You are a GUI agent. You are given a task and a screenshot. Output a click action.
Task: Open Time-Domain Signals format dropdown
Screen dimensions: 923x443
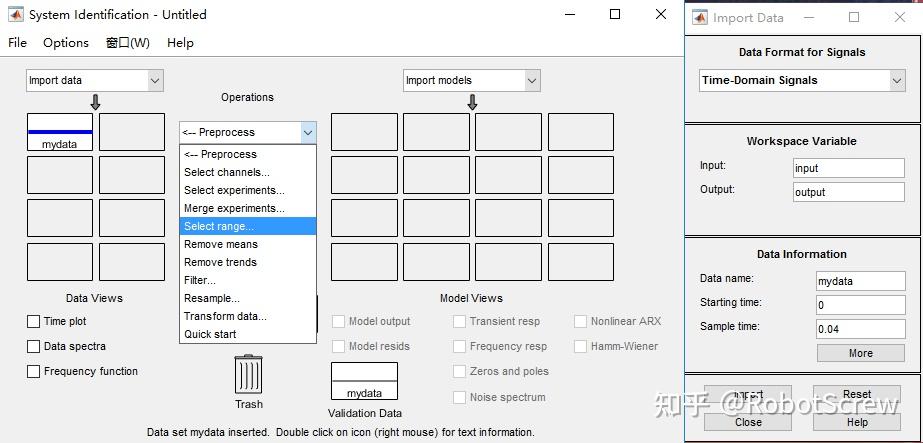coord(802,81)
